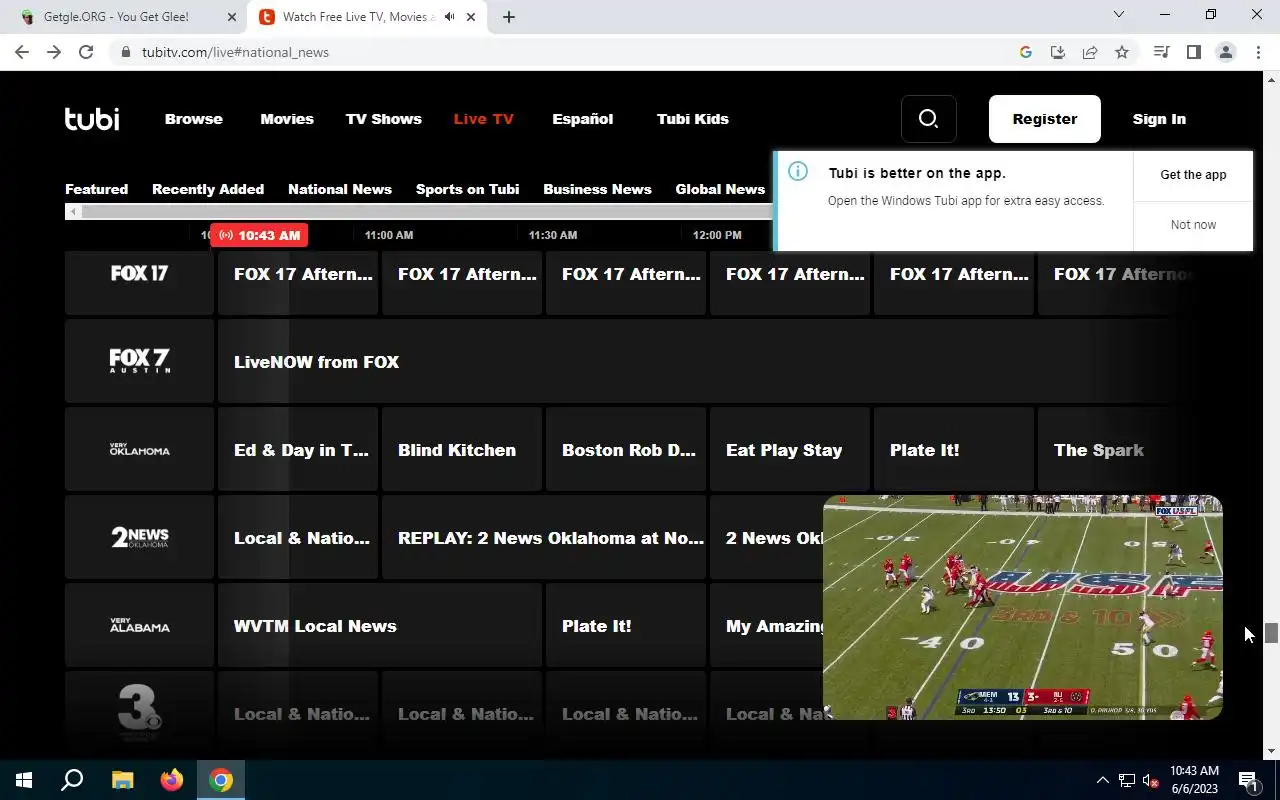1280x800 pixels.
Task: Click the browser back arrow
Action: coord(22,52)
